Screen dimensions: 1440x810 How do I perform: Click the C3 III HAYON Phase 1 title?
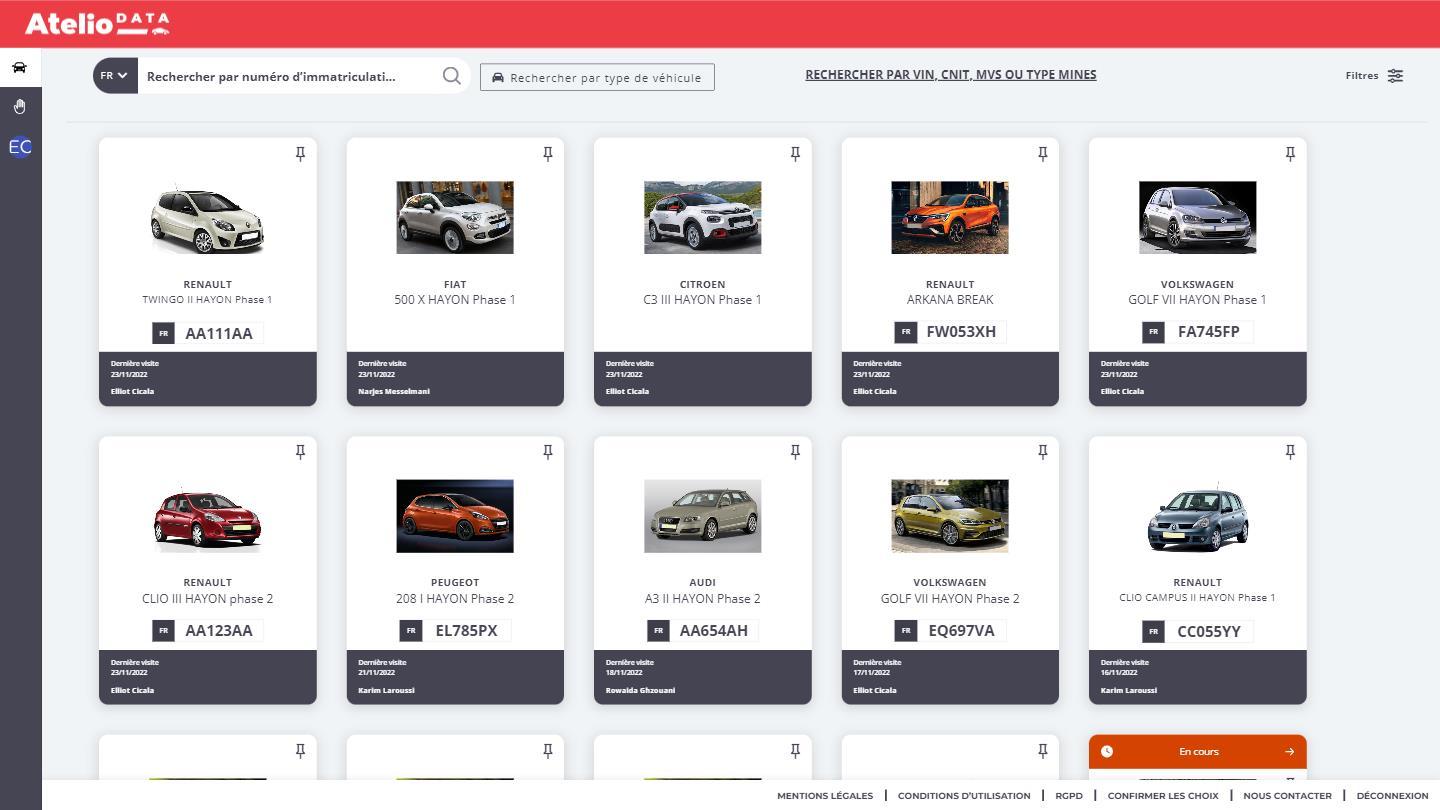[702, 300]
